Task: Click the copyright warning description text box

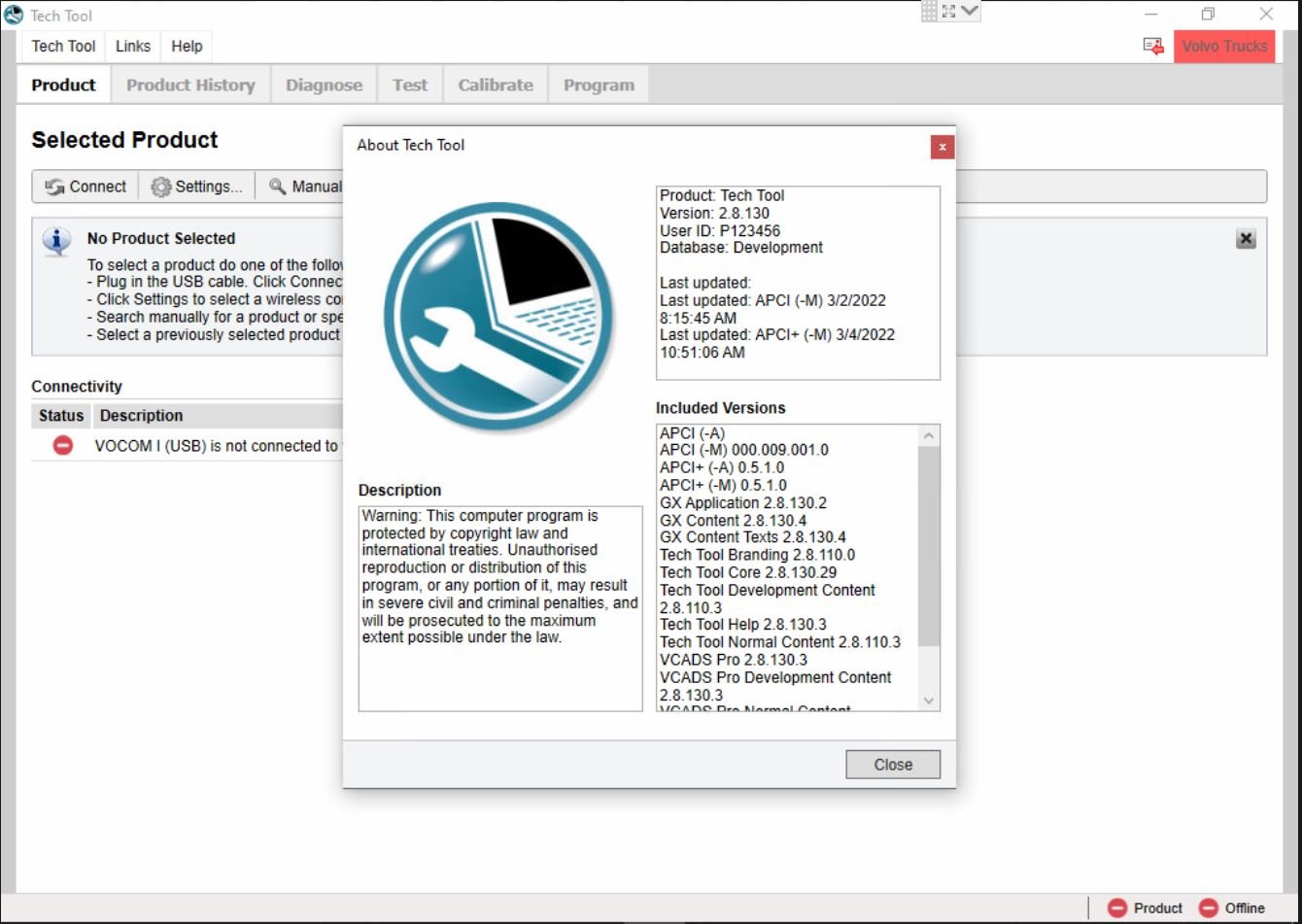Action: (500, 608)
